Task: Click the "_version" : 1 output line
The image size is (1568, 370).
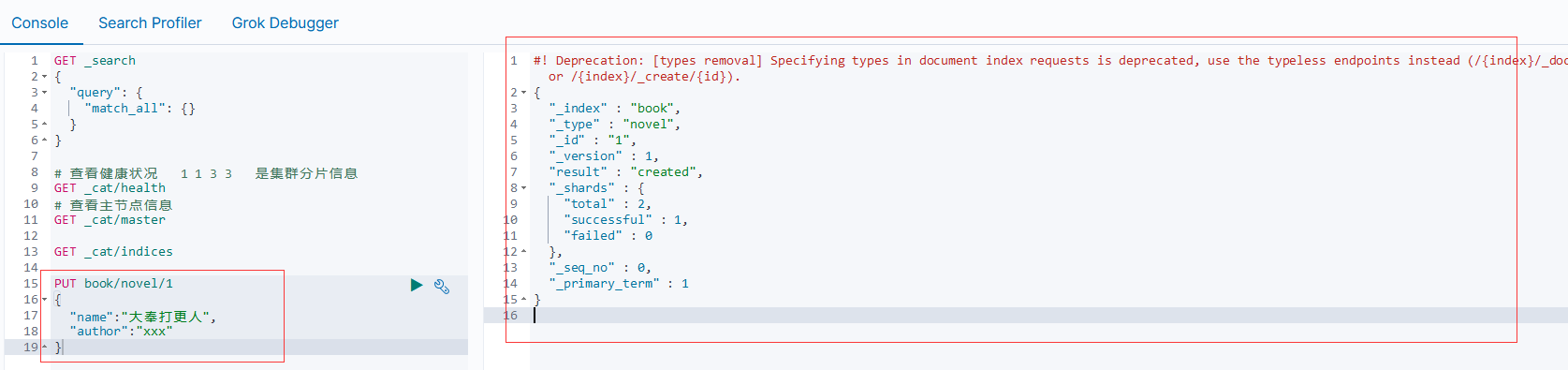Action: (603, 156)
